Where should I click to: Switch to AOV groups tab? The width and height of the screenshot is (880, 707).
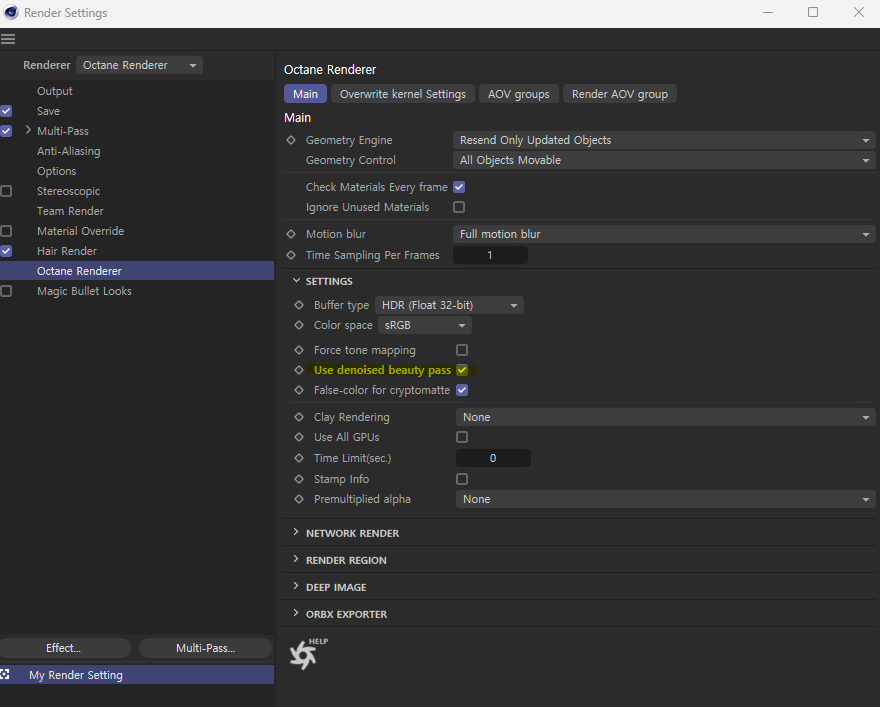click(519, 94)
